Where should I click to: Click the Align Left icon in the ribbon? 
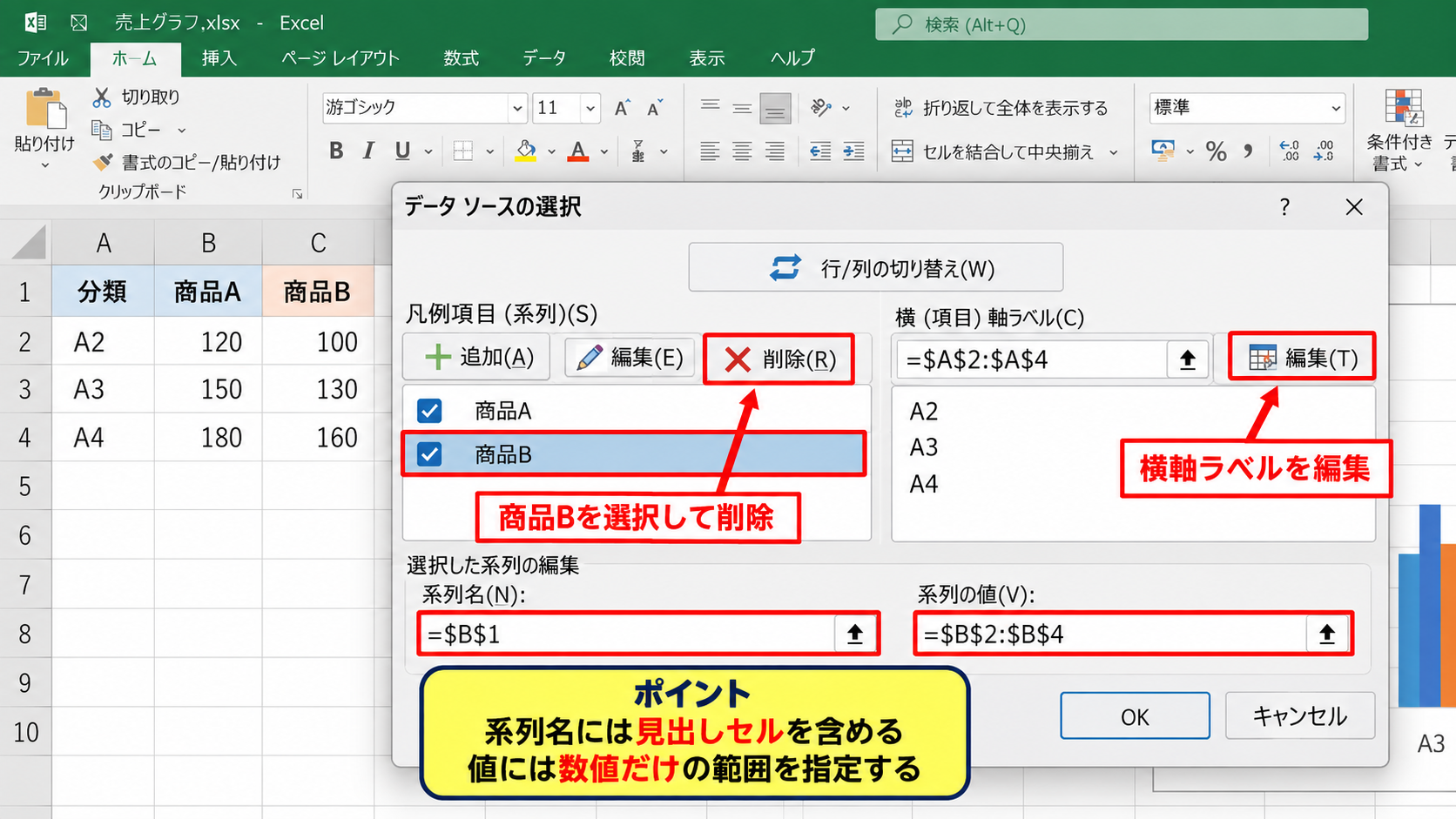(x=710, y=151)
